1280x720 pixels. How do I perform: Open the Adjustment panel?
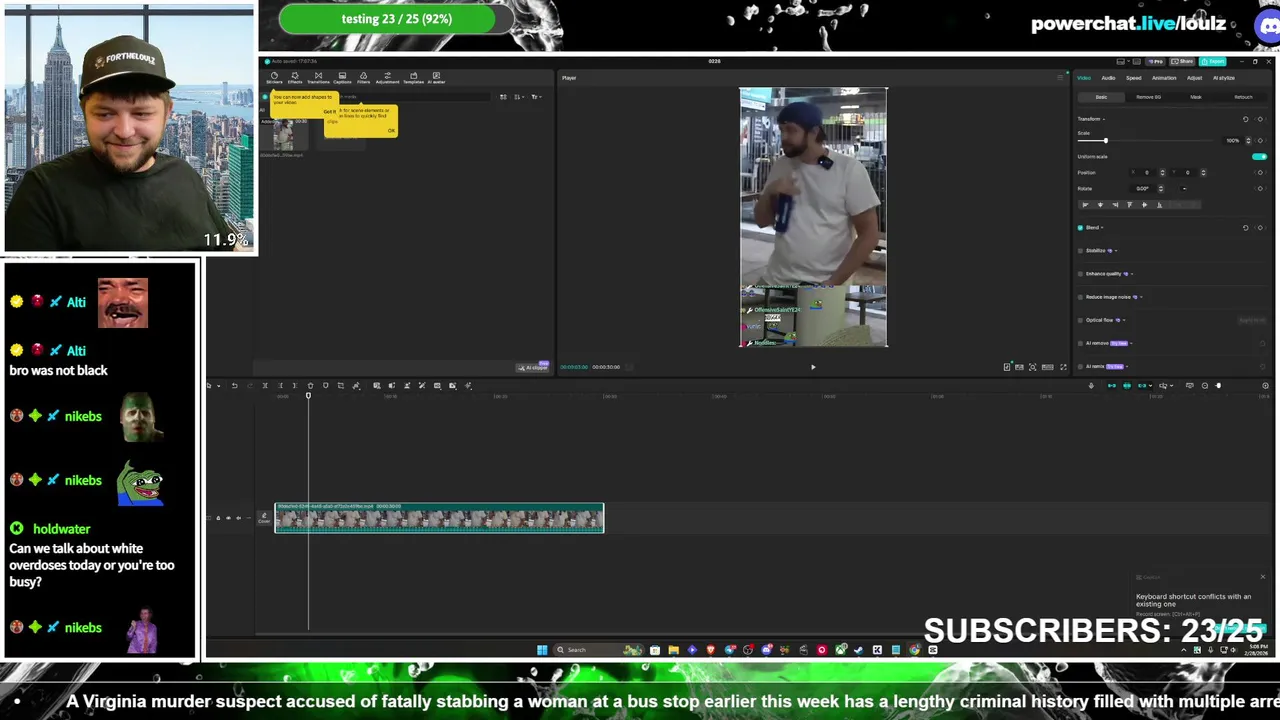387,78
